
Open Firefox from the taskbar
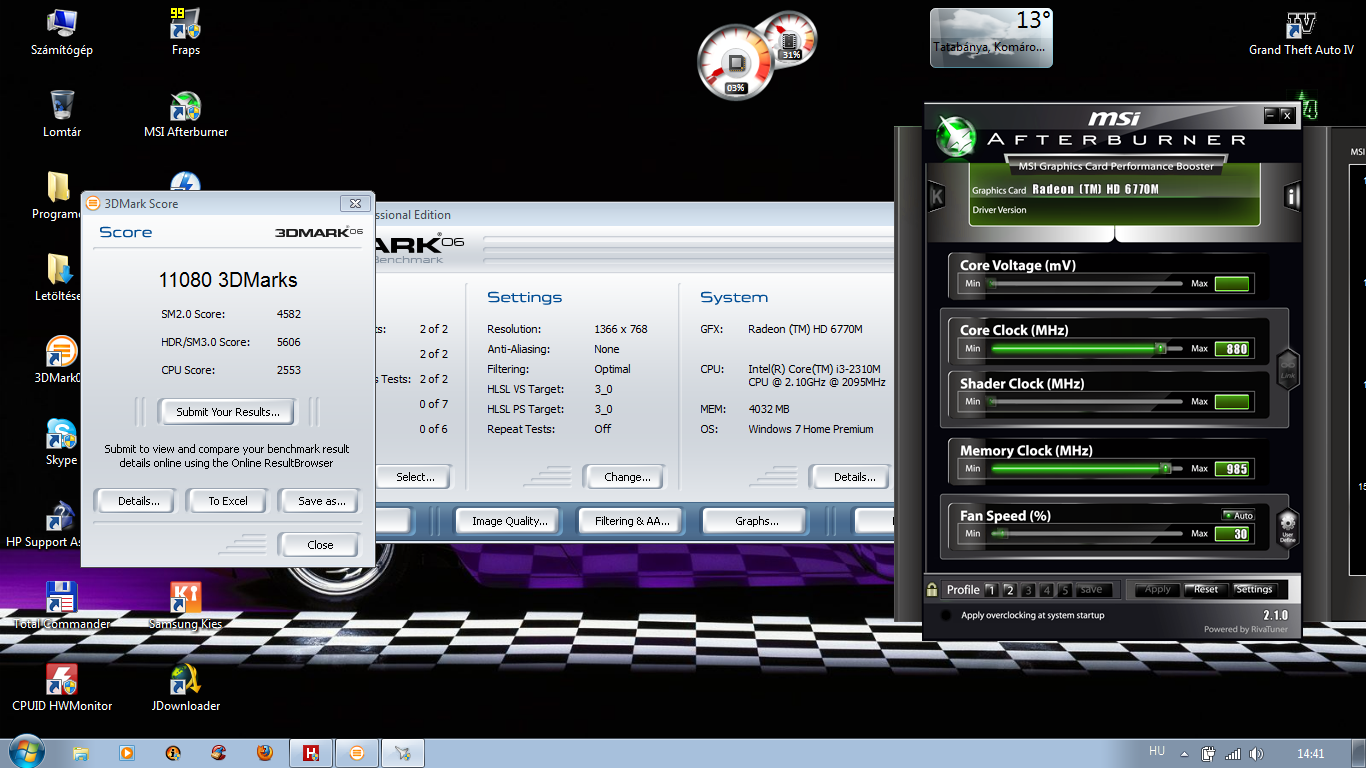(x=264, y=753)
